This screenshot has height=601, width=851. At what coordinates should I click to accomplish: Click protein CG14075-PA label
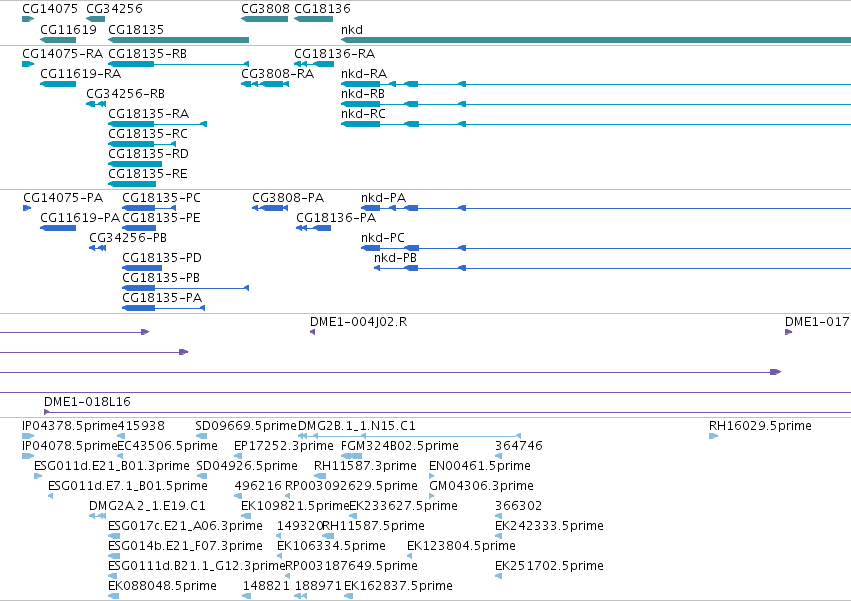tap(63, 198)
